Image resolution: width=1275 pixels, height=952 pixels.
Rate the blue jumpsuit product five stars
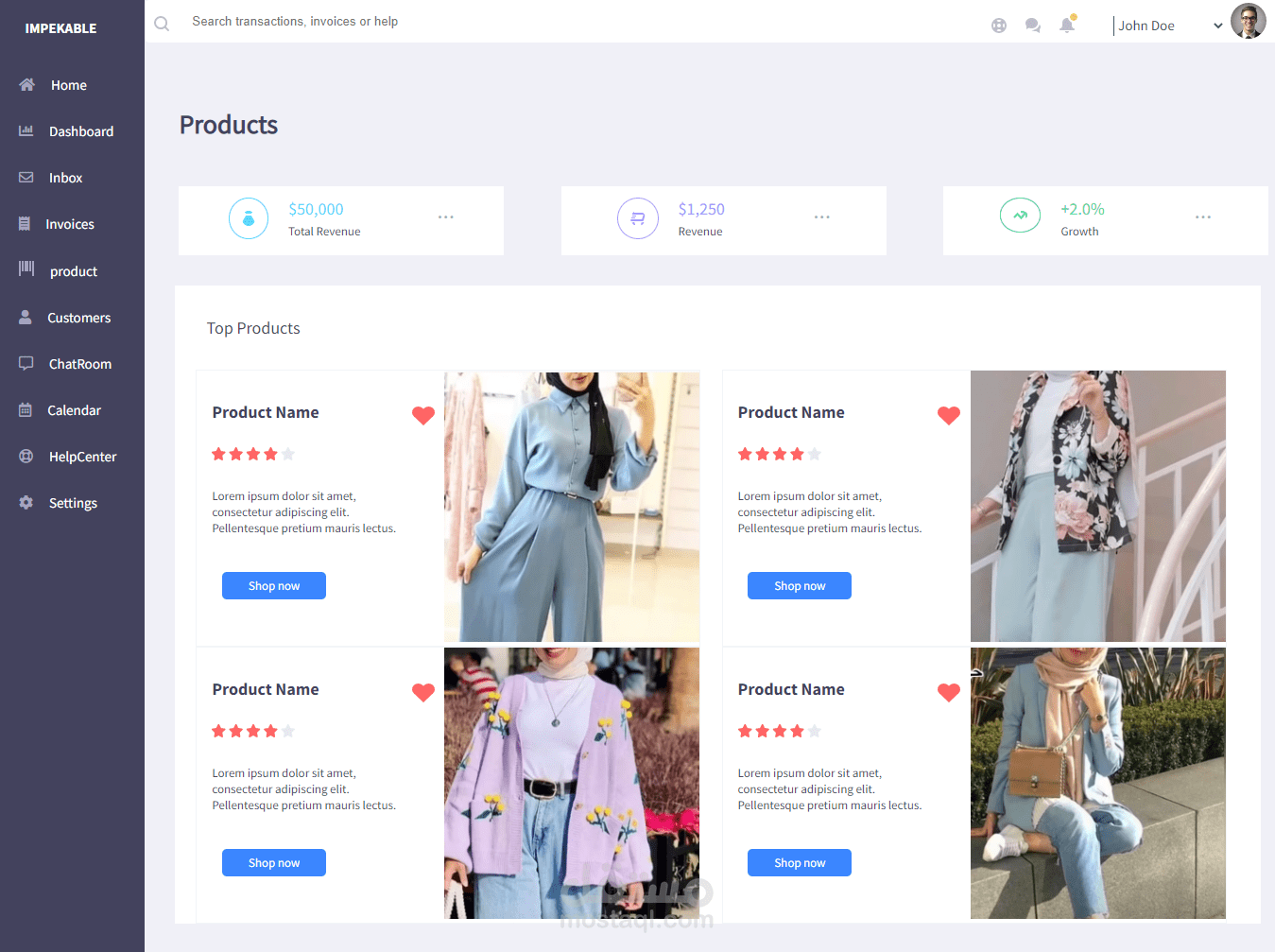point(288,455)
